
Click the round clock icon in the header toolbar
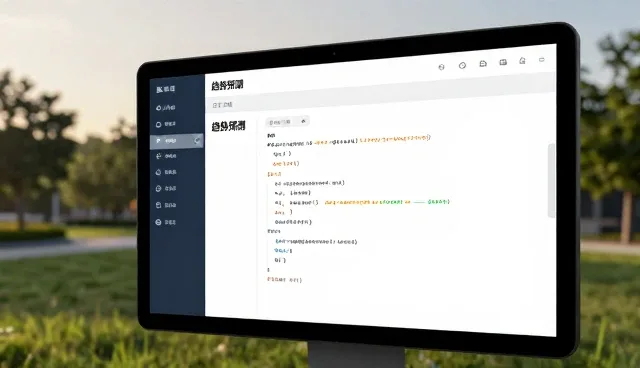462,65
